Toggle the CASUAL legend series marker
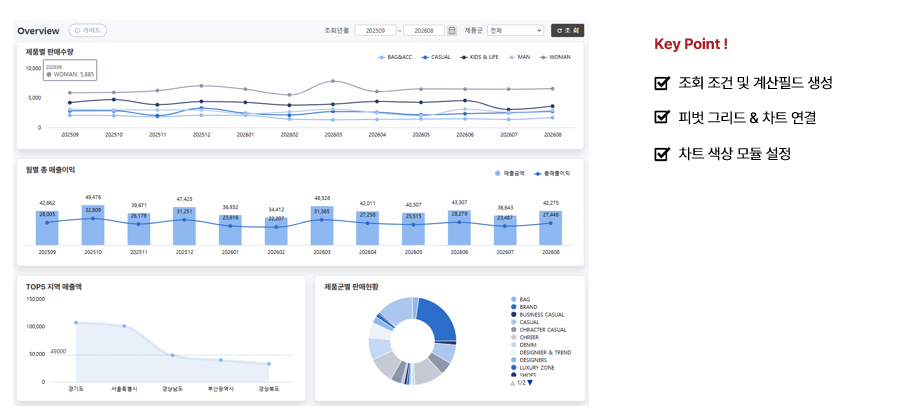This screenshot has height=418, width=908. pyautogui.click(x=426, y=57)
